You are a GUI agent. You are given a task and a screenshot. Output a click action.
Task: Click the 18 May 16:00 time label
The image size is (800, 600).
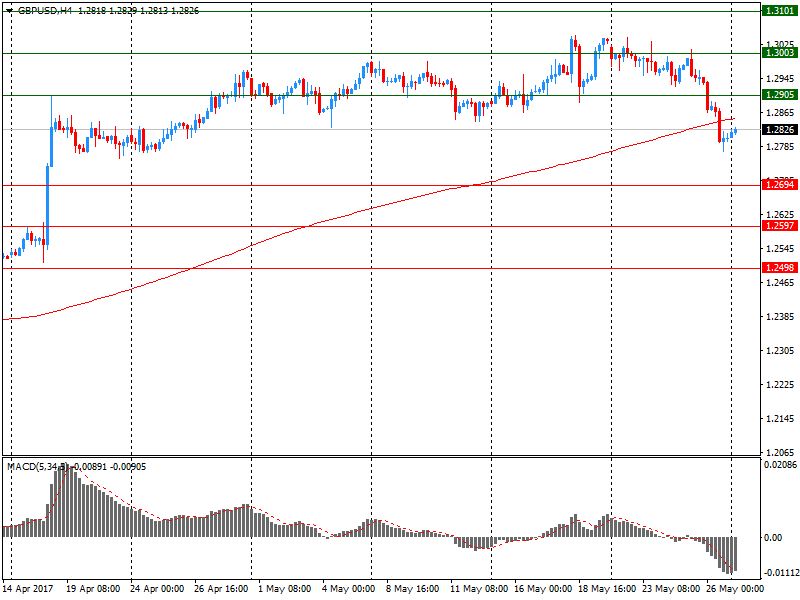coord(607,589)
